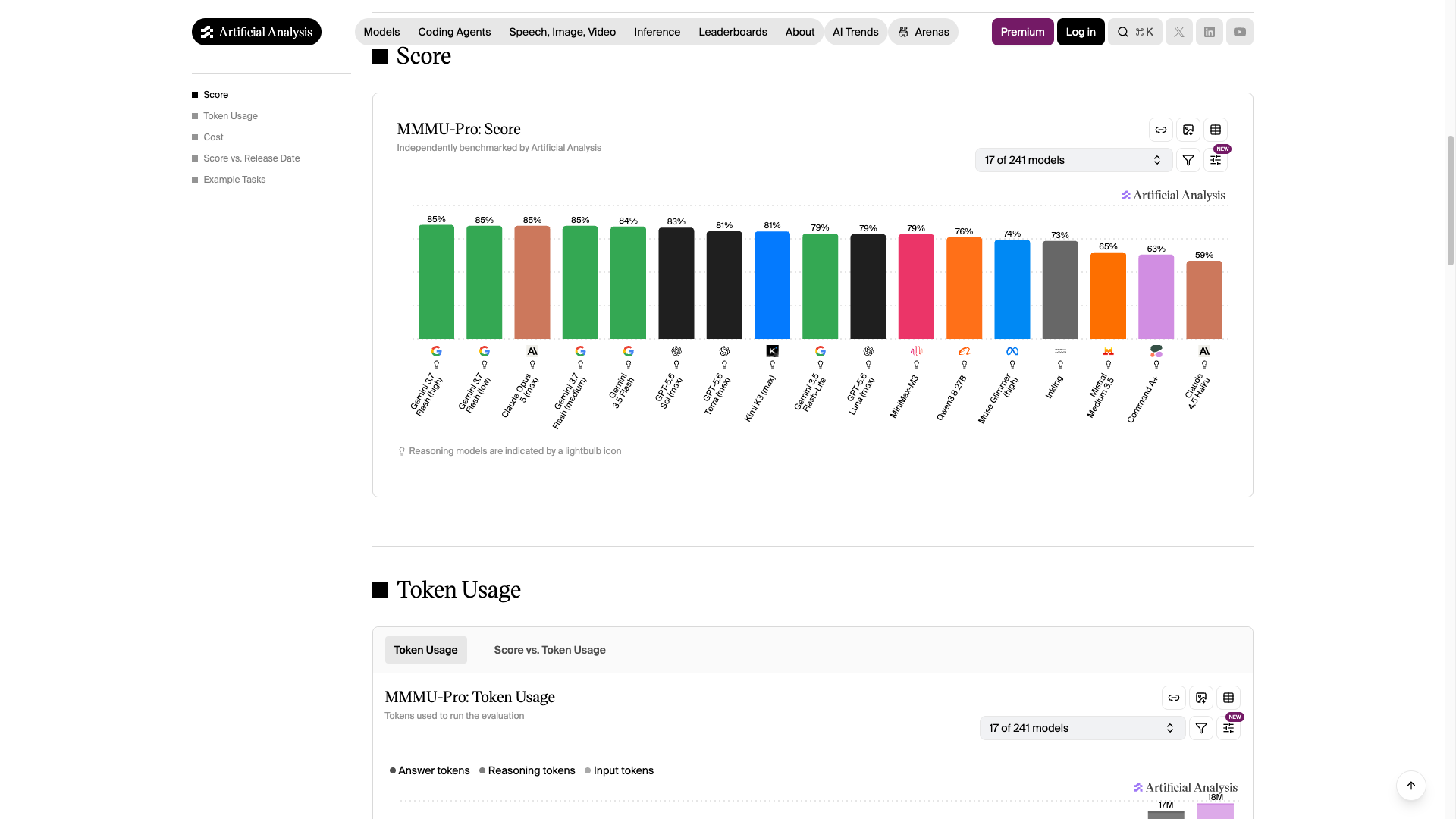Open the Inference menu
Viewport: 1456px width, 819px height.
tap(657, 32)
